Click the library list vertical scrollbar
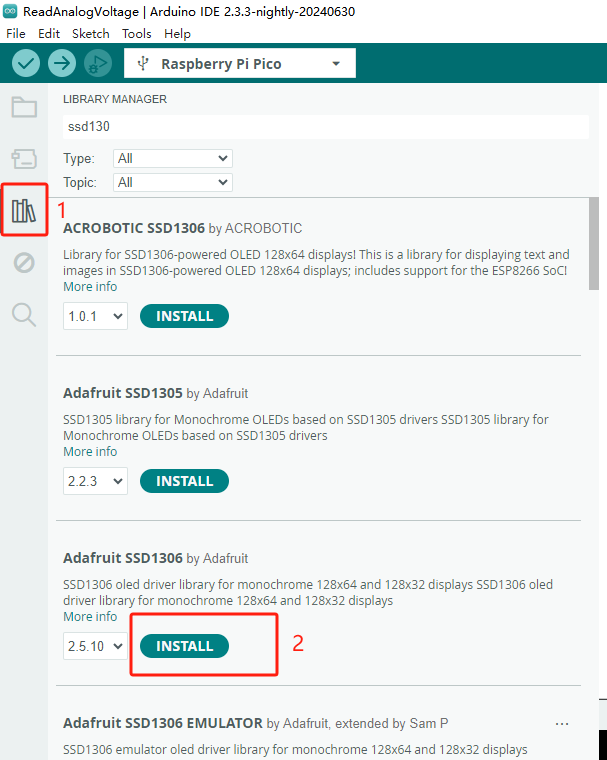 594,244
